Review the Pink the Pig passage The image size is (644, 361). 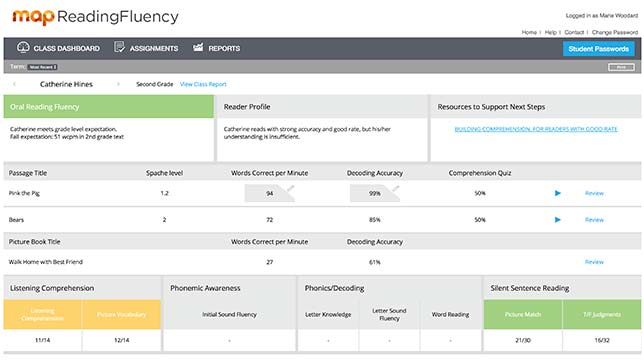coord(594,193)
